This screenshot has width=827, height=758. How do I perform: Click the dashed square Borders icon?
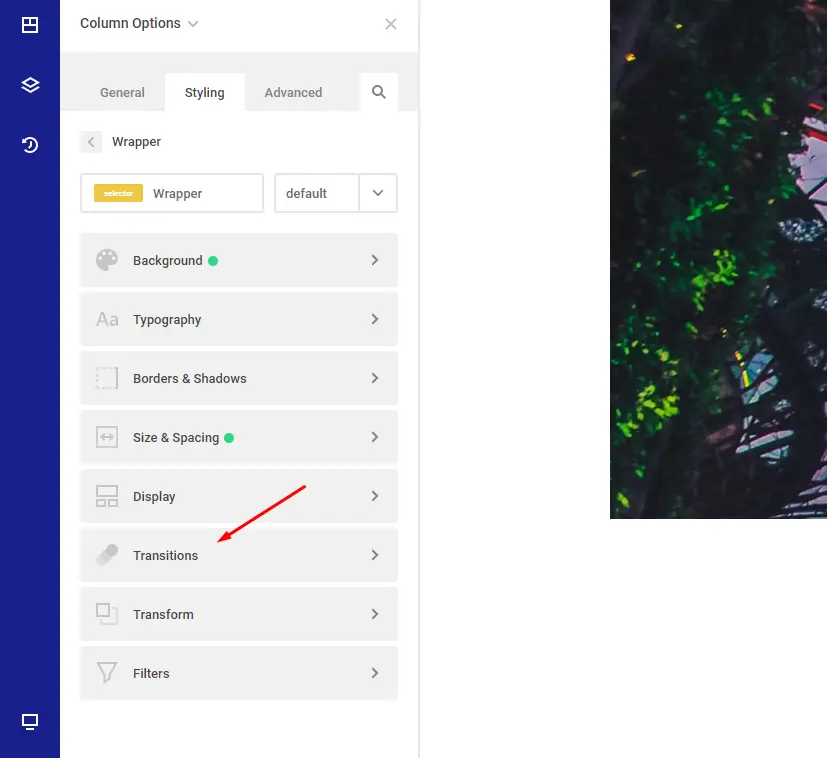[x=107, y=378]
